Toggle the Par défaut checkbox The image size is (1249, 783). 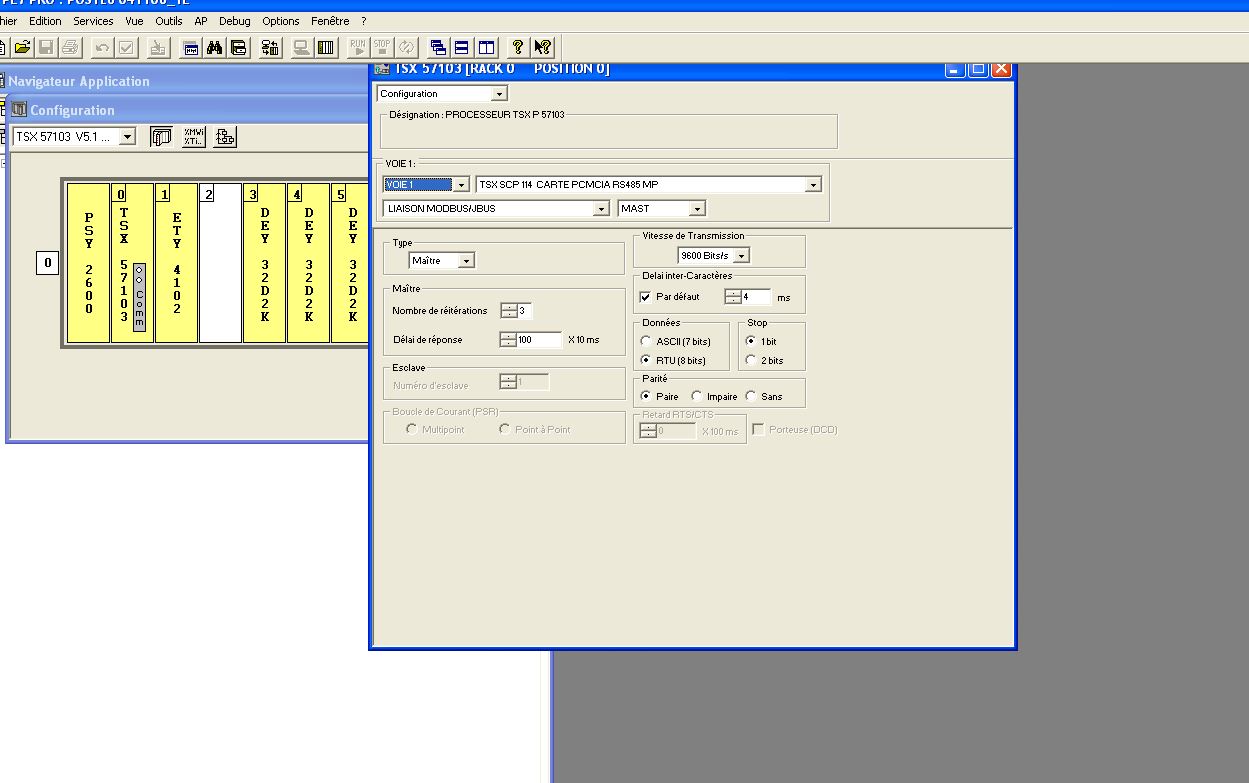pos(645,297)
